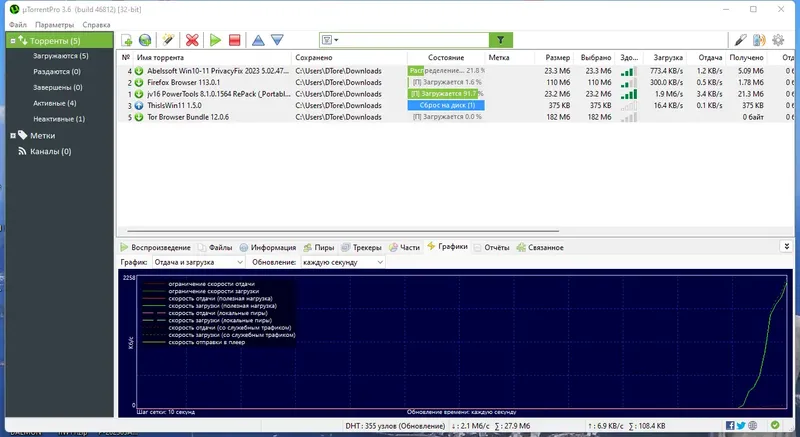This screenshot has height=437, width=800.
Task: Select Раздаются (0) in sidebar
Action: pyautogui.click(x=57, y=72)
